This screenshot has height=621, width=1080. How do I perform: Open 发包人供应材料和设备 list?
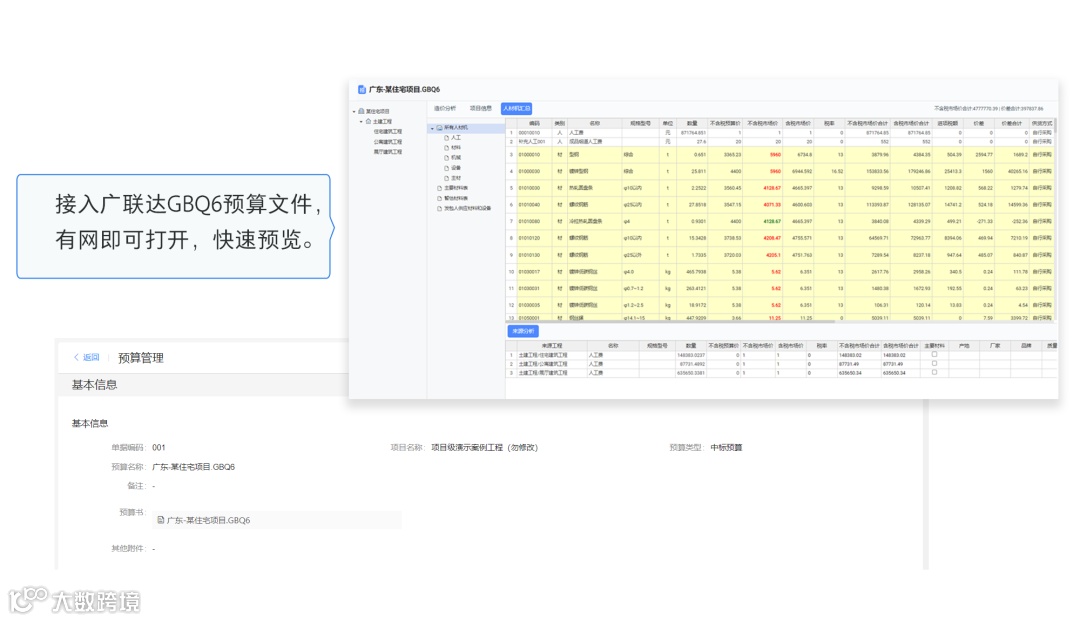[x=468, y=208]
